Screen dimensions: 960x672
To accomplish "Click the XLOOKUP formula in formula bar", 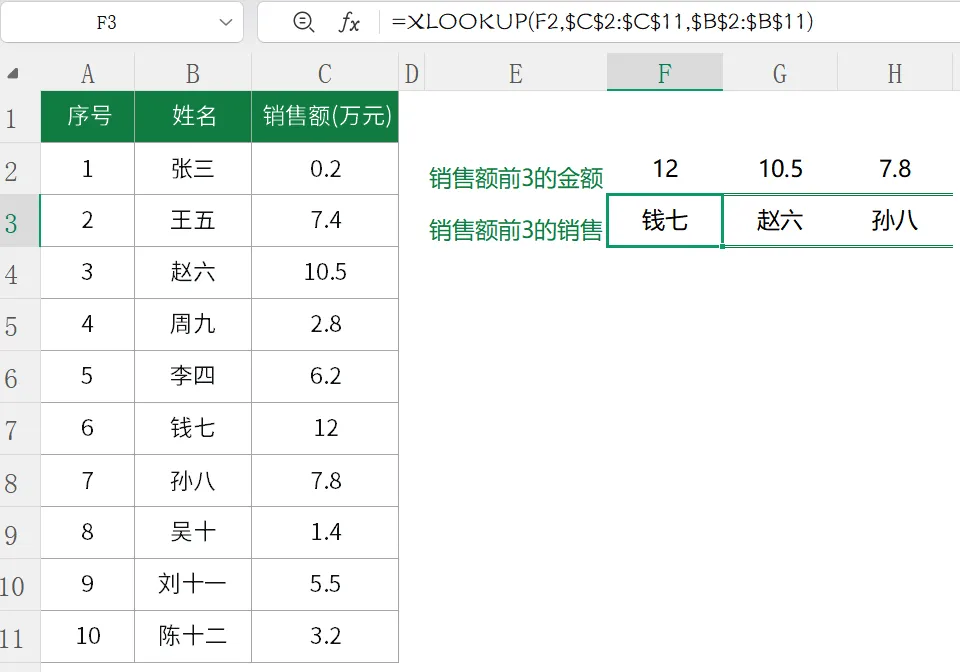I will pyautogui.click(x=602, y=22).
